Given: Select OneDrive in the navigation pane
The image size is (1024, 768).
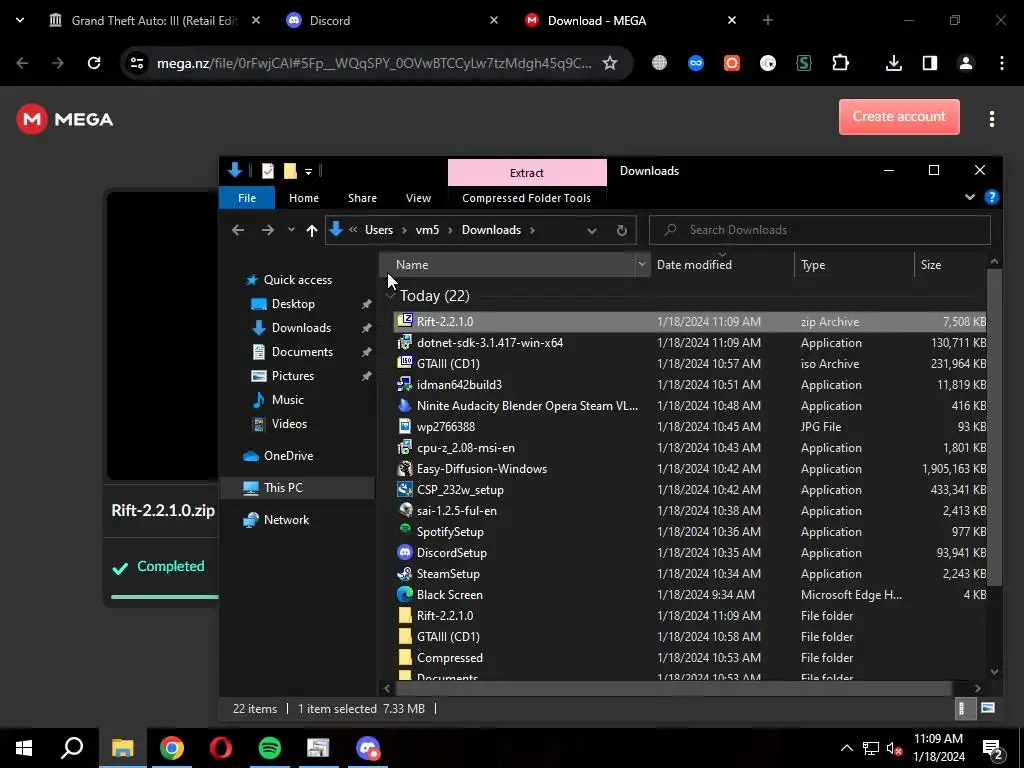Looking at the screenshot, I should 288,456.
